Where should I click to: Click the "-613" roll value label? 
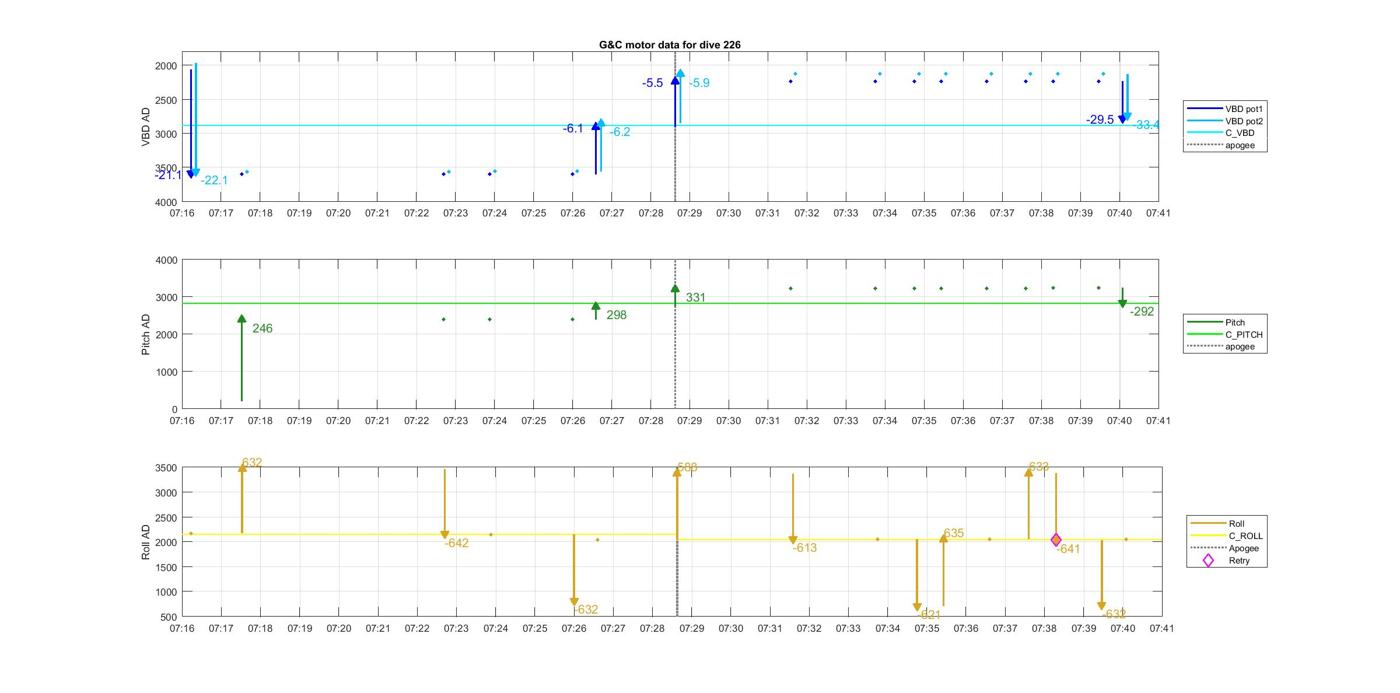(804, 548)
